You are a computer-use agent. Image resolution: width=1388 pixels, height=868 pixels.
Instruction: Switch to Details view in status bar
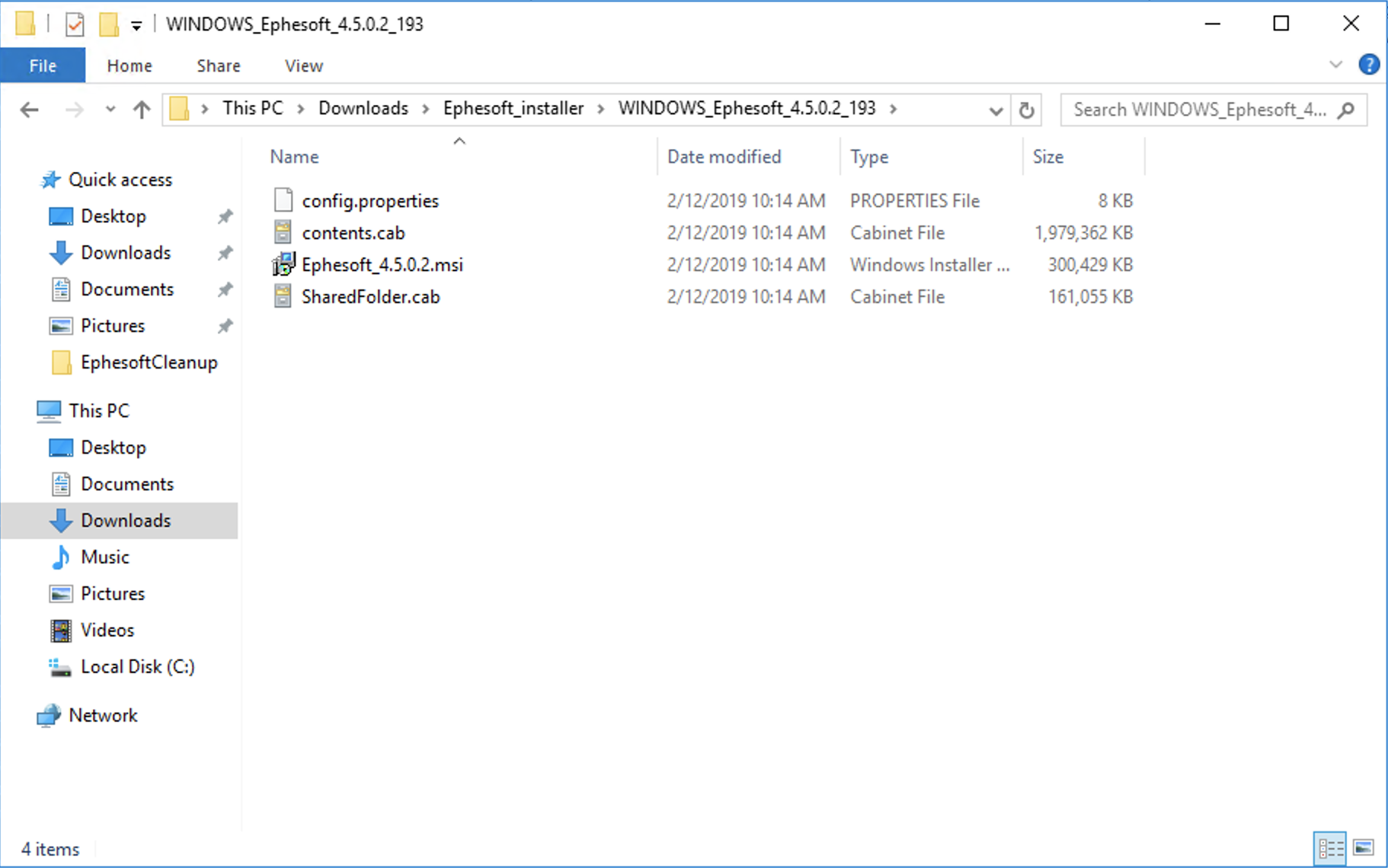click(1331, 848)
